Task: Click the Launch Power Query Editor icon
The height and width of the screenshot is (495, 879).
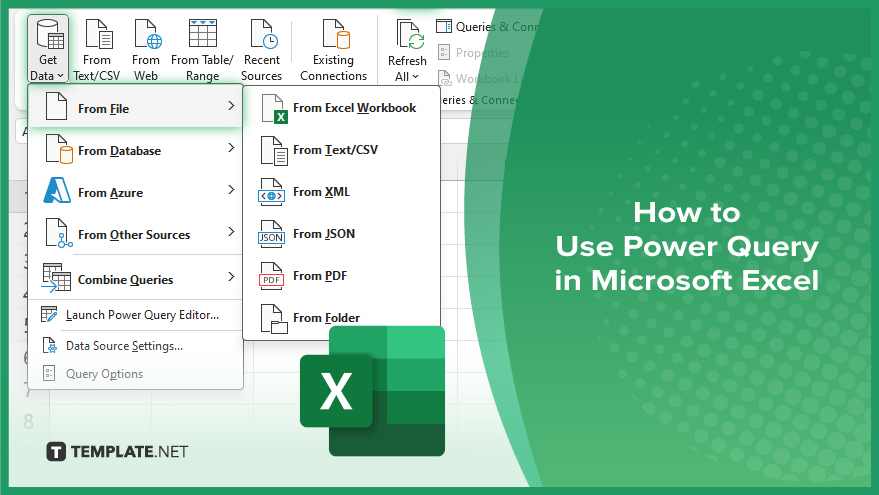Action: click(49, 314)
